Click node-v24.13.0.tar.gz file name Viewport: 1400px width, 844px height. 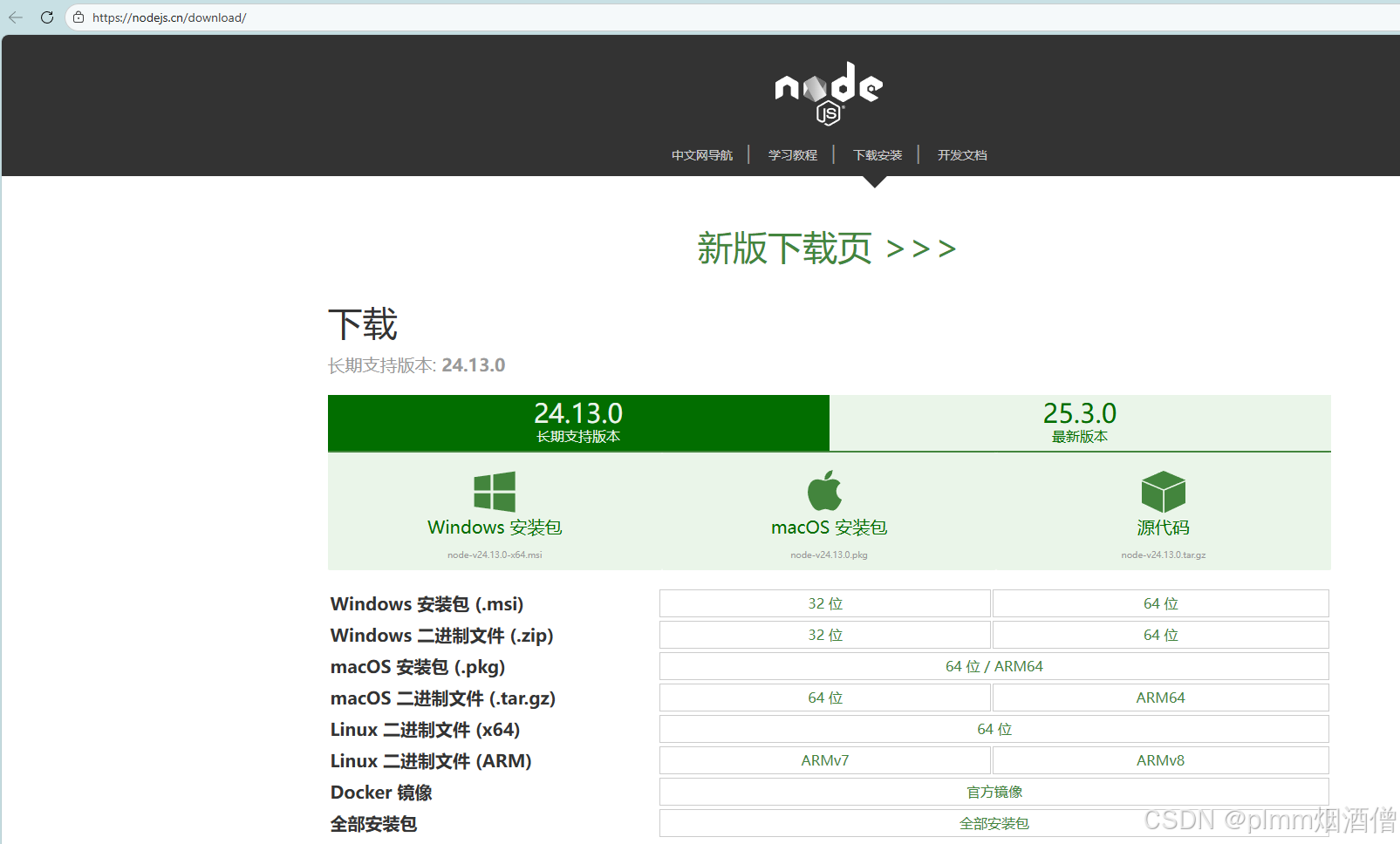pos(1164,555)
